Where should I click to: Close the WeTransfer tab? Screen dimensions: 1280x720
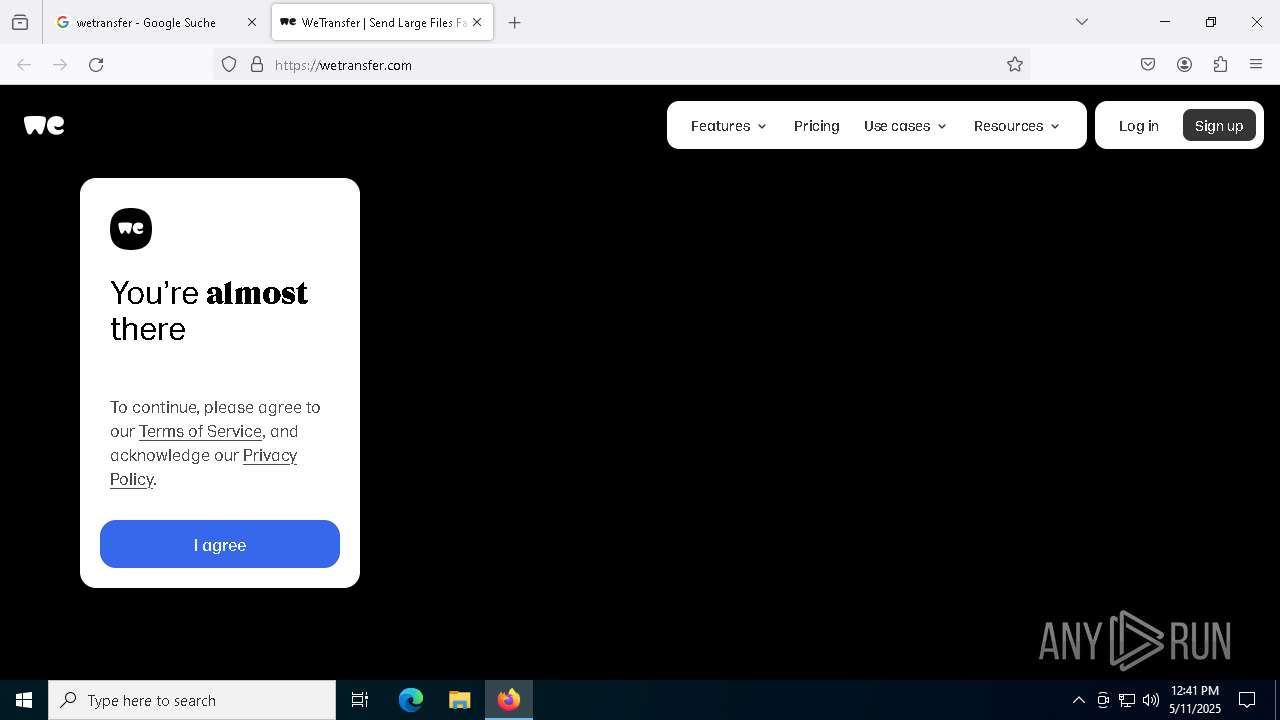[477, 22]
